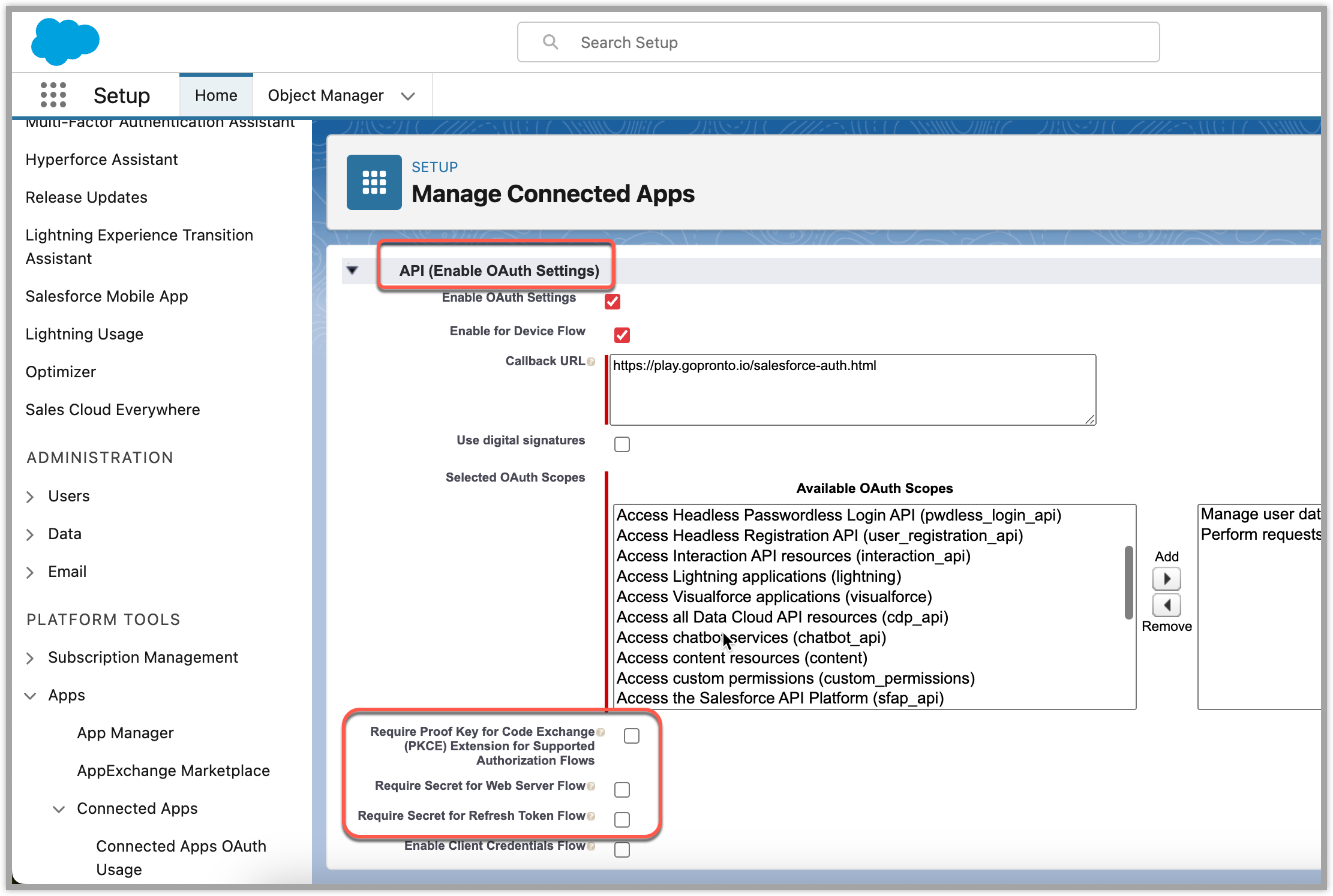1333x896 pixels.
Task: Click the Callback URL help icon
Action: coord(591,362)
